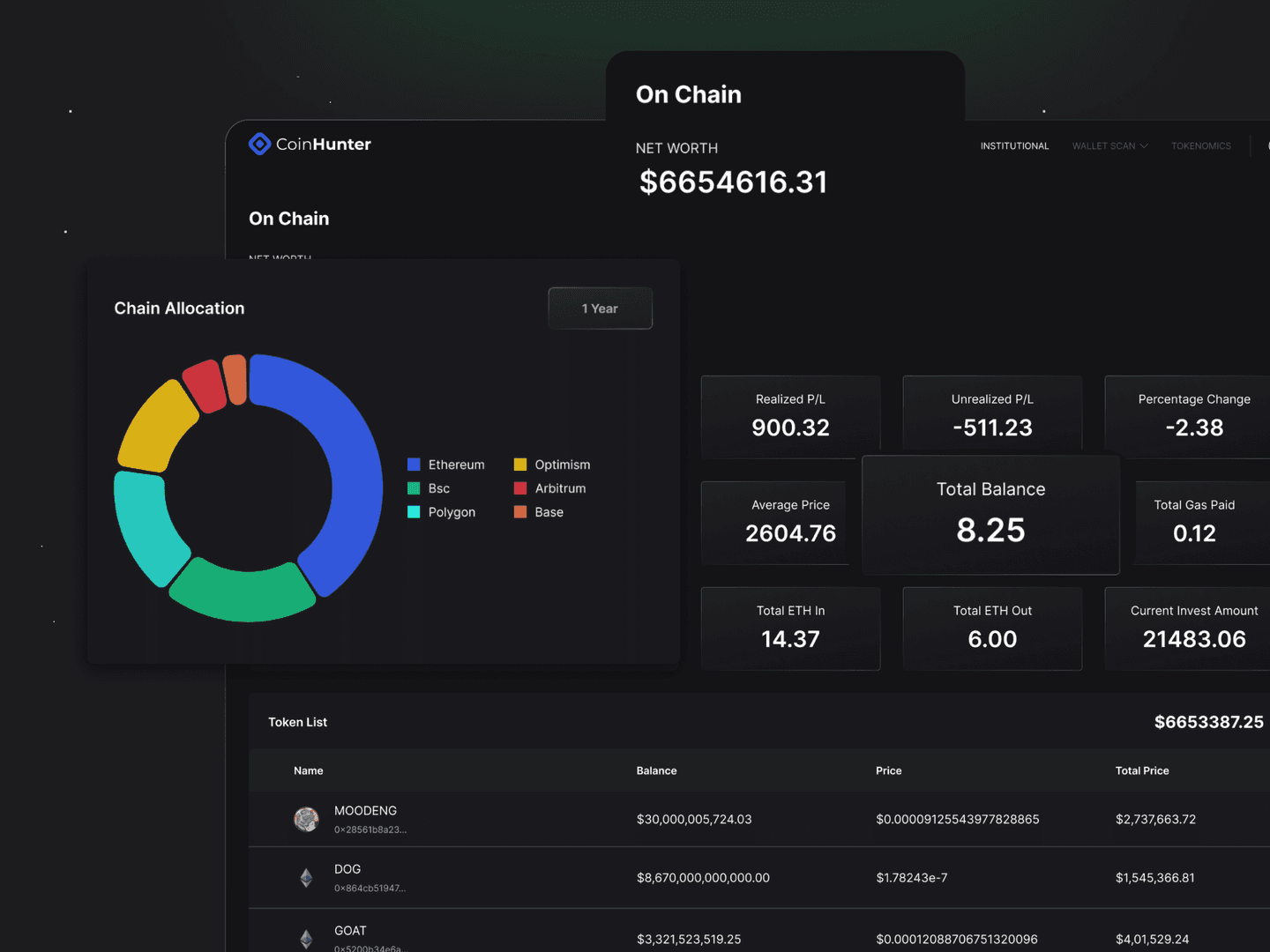Switch to the Institutional tab
The image size is (1270, 952).
pos(1014,145)
